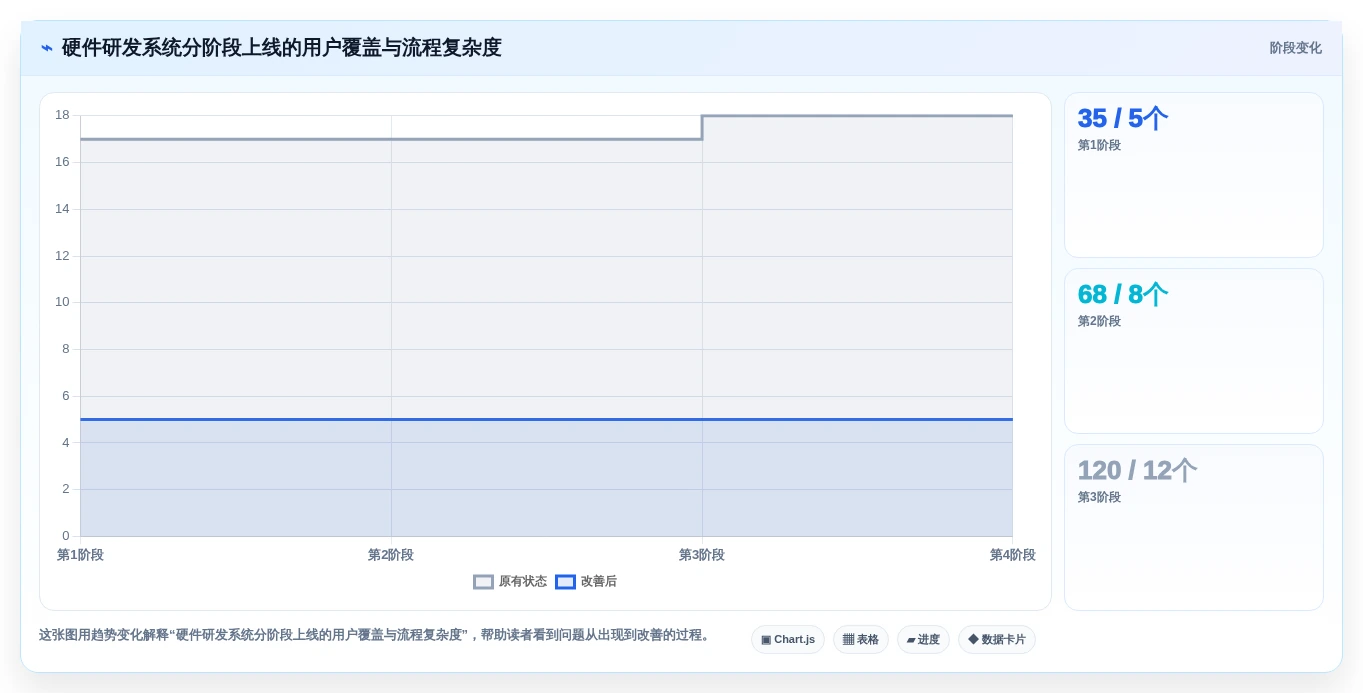
Task: Open the 35 / 5个 第1阶段 card
Action: point(1194,175)
